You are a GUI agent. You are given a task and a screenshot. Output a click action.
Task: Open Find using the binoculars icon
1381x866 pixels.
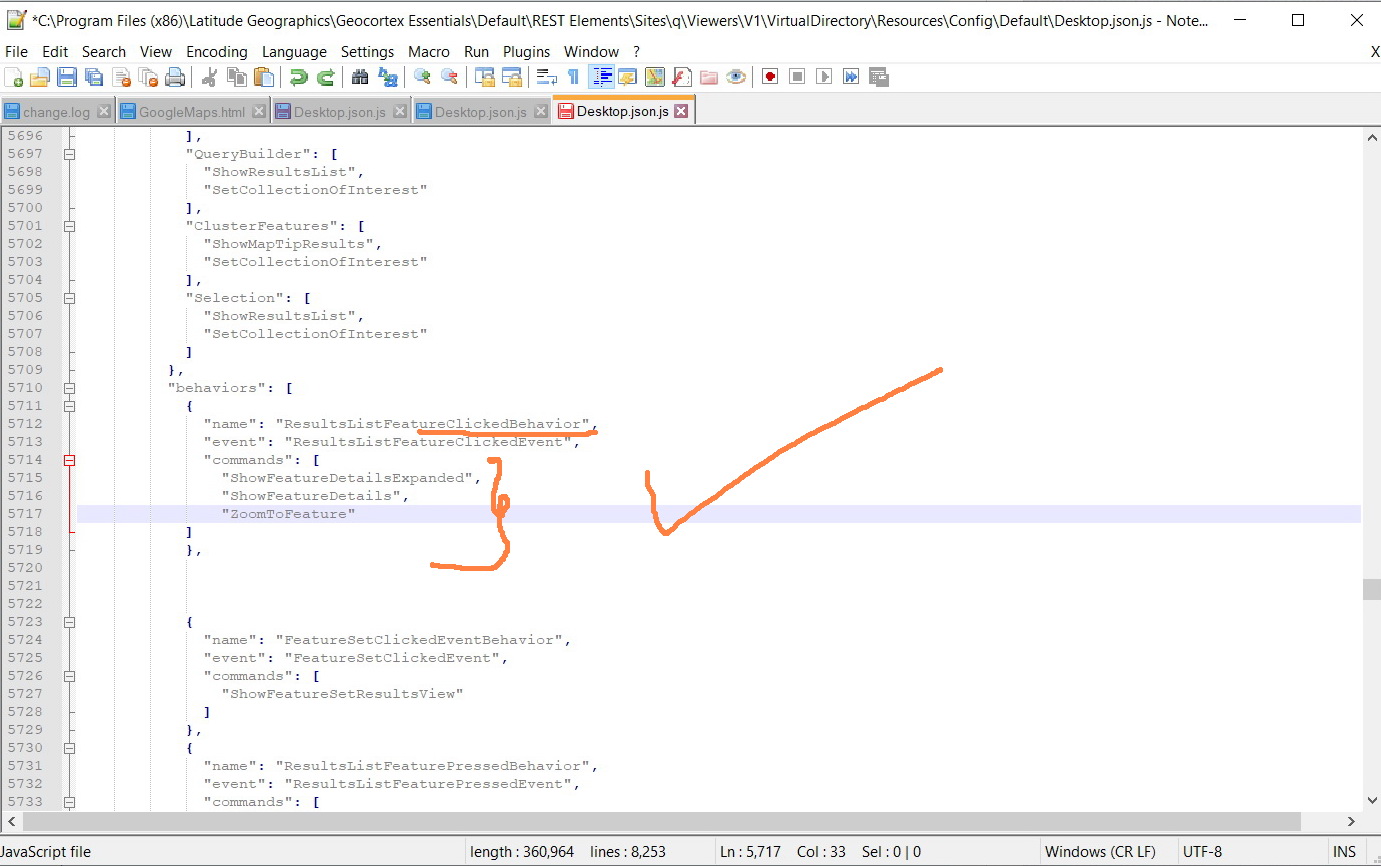click(360, 77)
